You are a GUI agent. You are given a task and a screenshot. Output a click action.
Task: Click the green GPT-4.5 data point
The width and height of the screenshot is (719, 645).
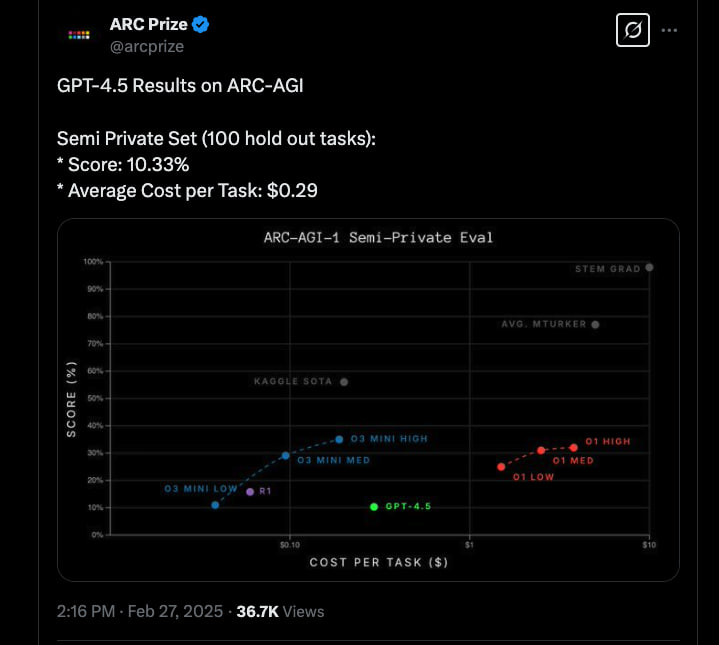coord(374,507)
